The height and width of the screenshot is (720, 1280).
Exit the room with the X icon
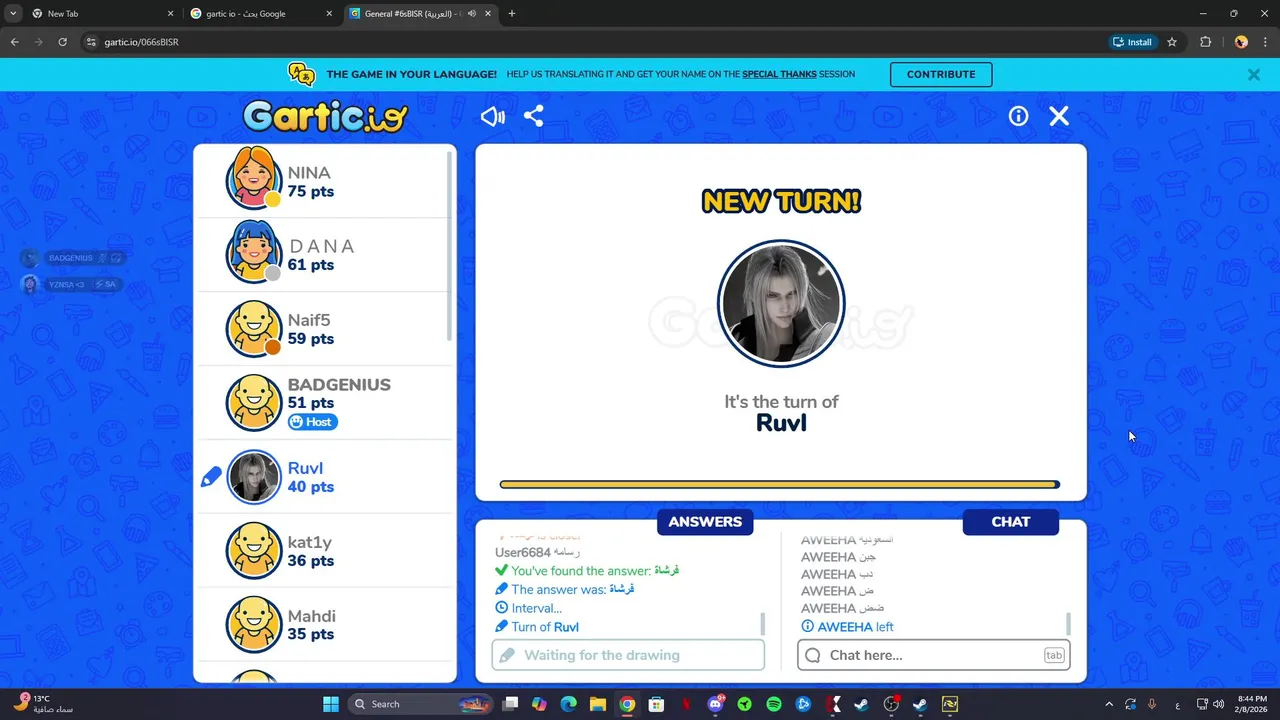[x=1059, y=116]
